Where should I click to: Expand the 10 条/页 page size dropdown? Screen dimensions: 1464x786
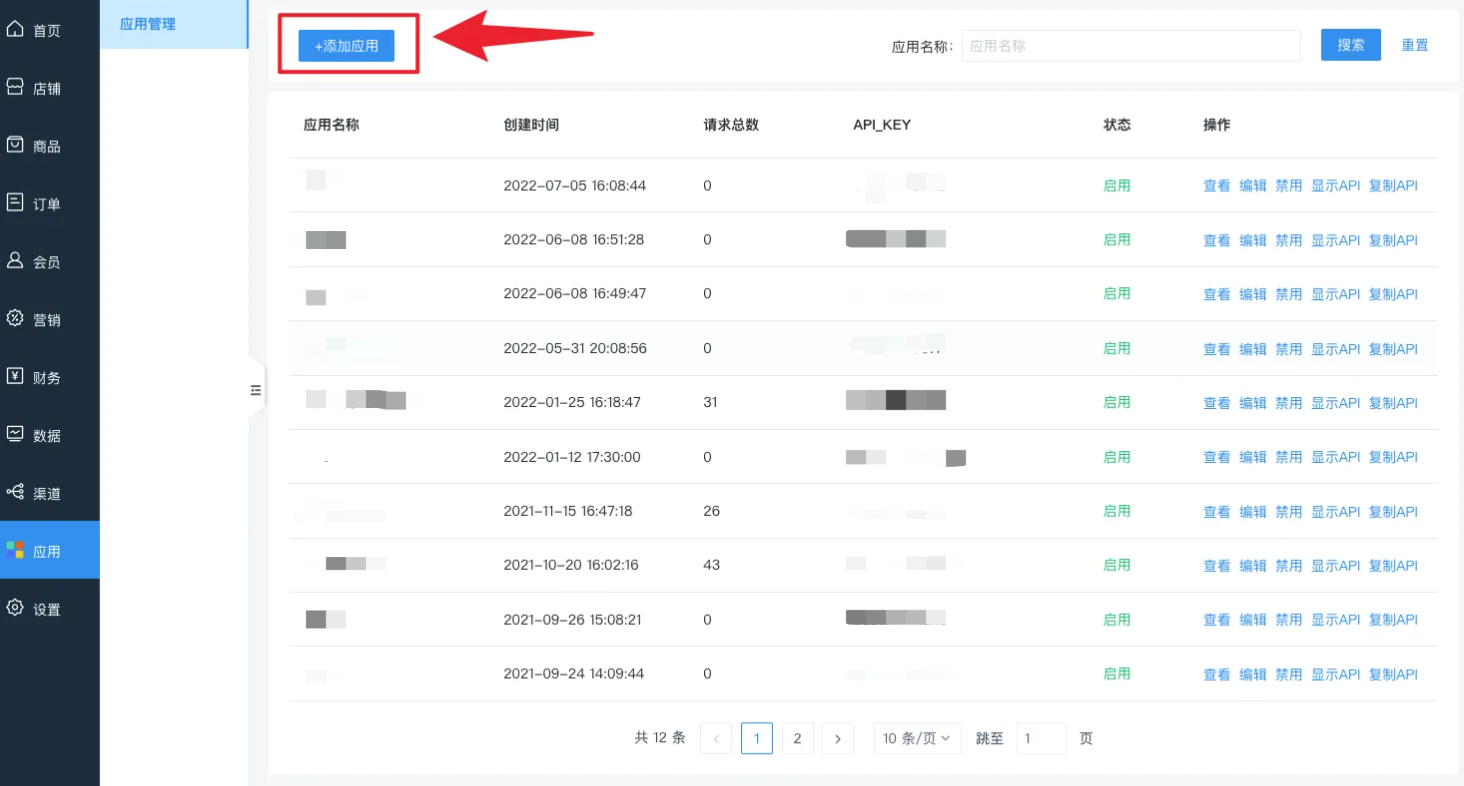point(917,739)
